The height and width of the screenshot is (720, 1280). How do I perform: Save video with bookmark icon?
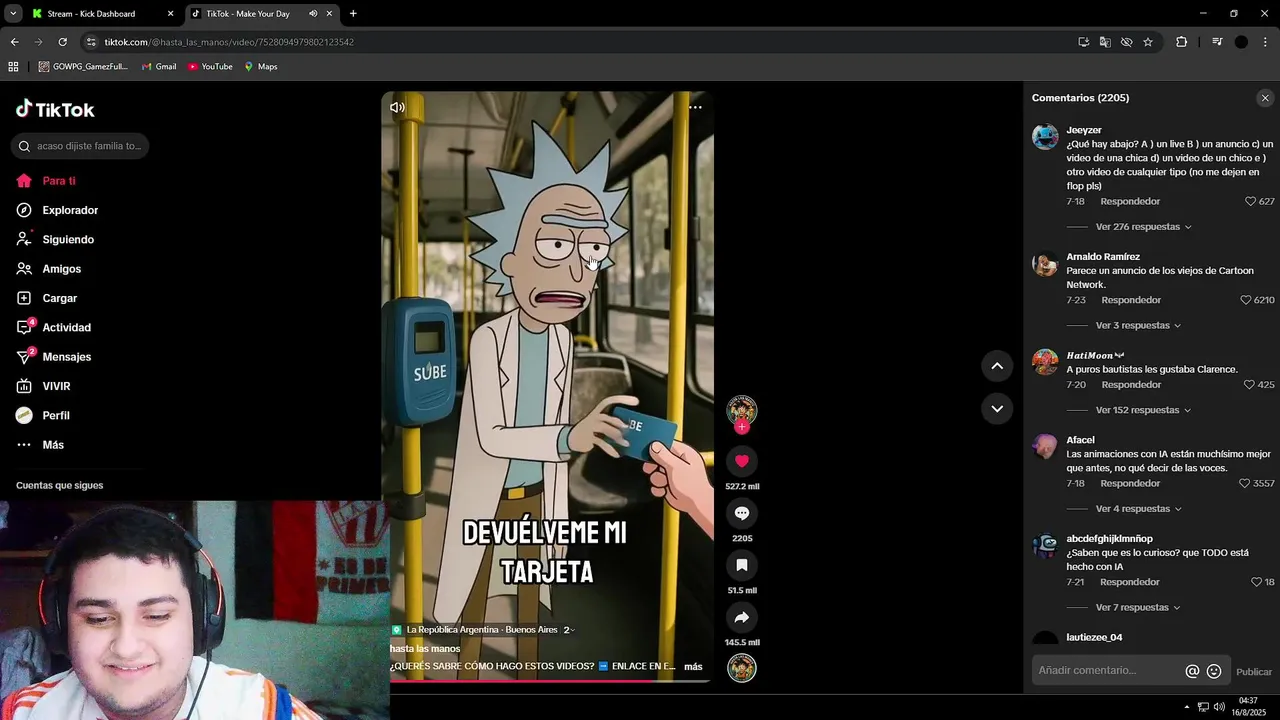point(742,565)
